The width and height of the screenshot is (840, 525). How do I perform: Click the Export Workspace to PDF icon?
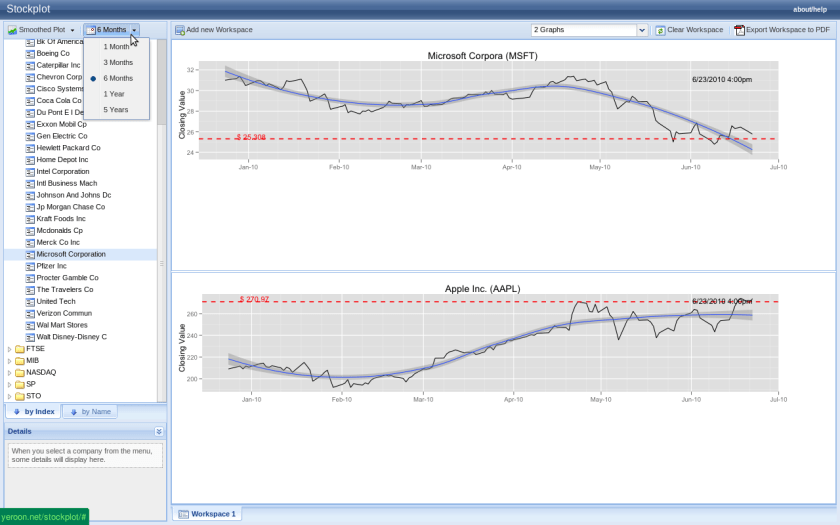click(x=739, y=30)
